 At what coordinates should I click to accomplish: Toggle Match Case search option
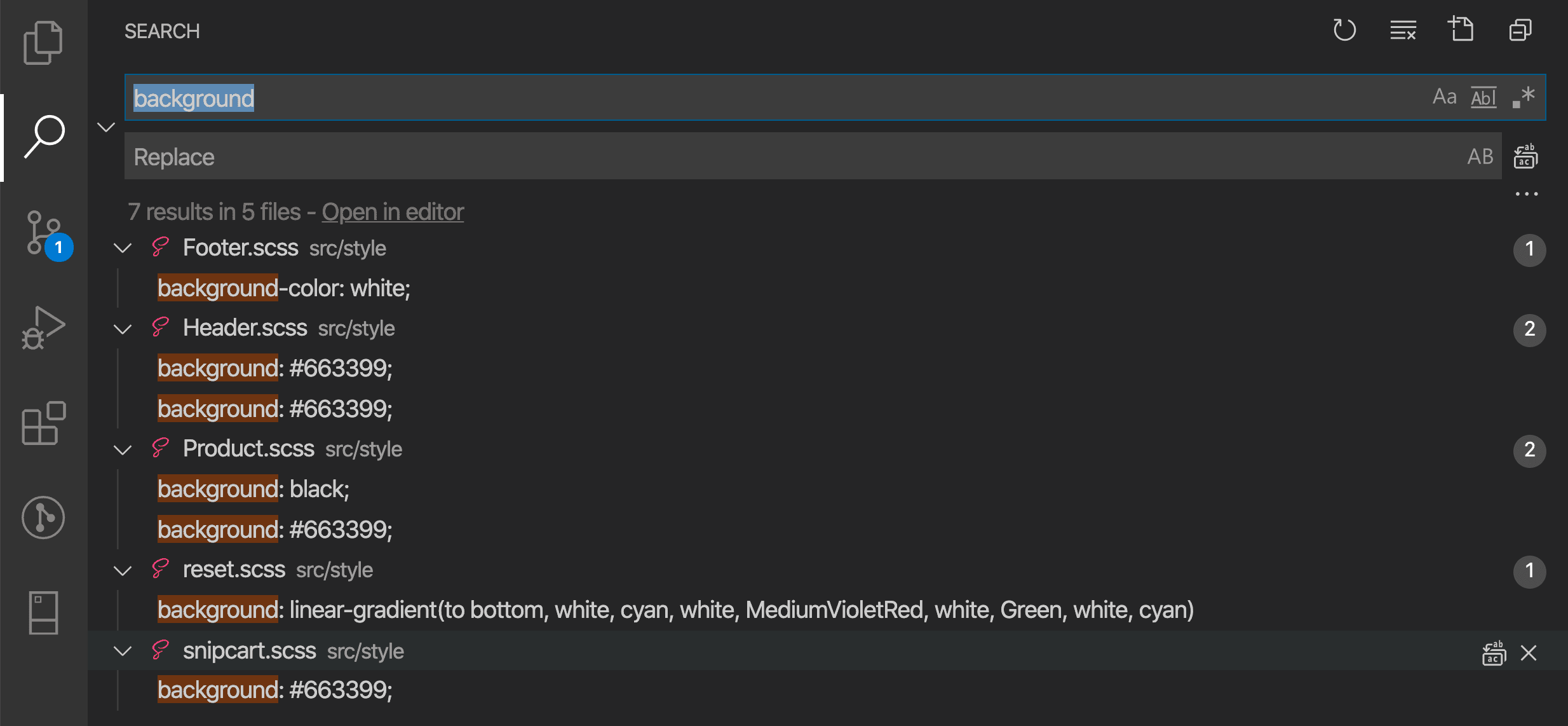(x=1444, y=97)
